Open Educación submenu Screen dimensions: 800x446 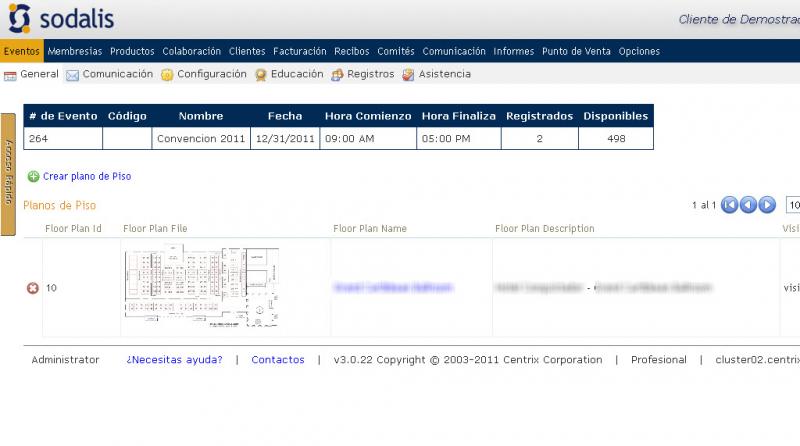289,74
